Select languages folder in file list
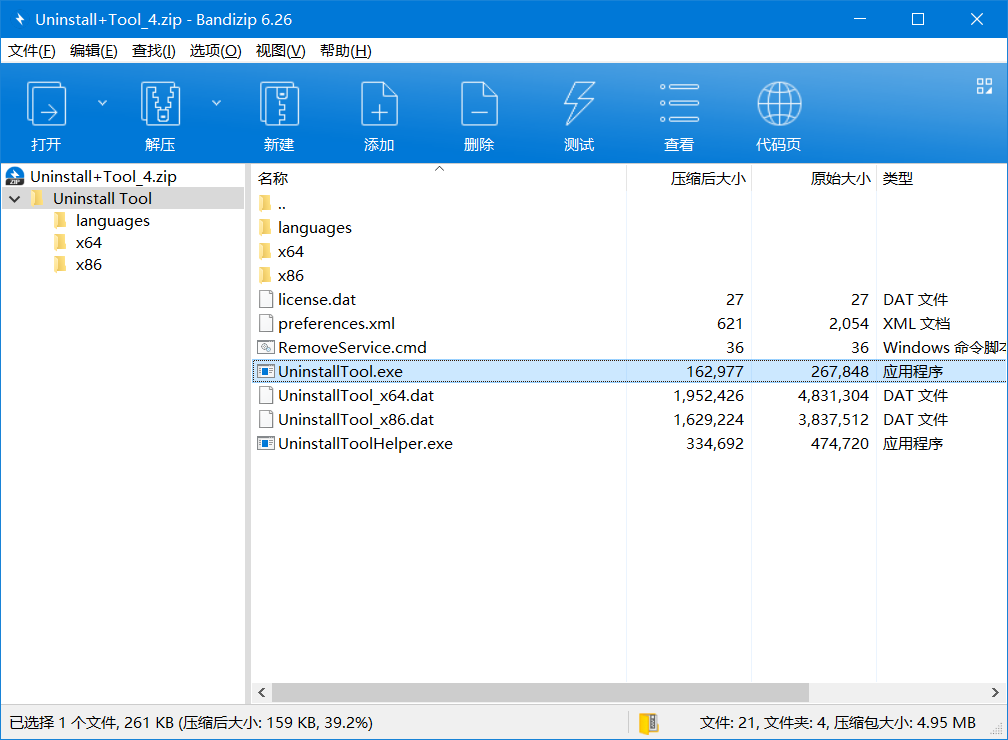Viewport: 1008px width, 740px height. click(x=314, y=228)
